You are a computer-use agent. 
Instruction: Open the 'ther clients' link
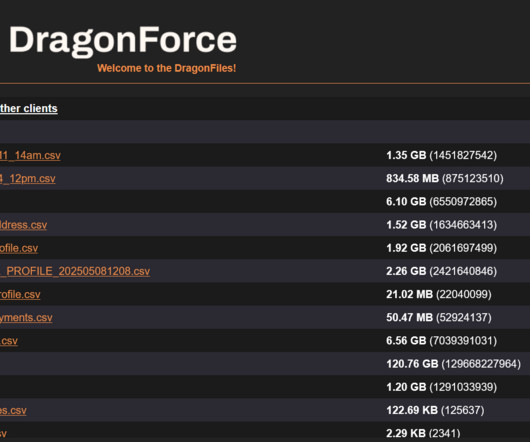tap(29, 108)
